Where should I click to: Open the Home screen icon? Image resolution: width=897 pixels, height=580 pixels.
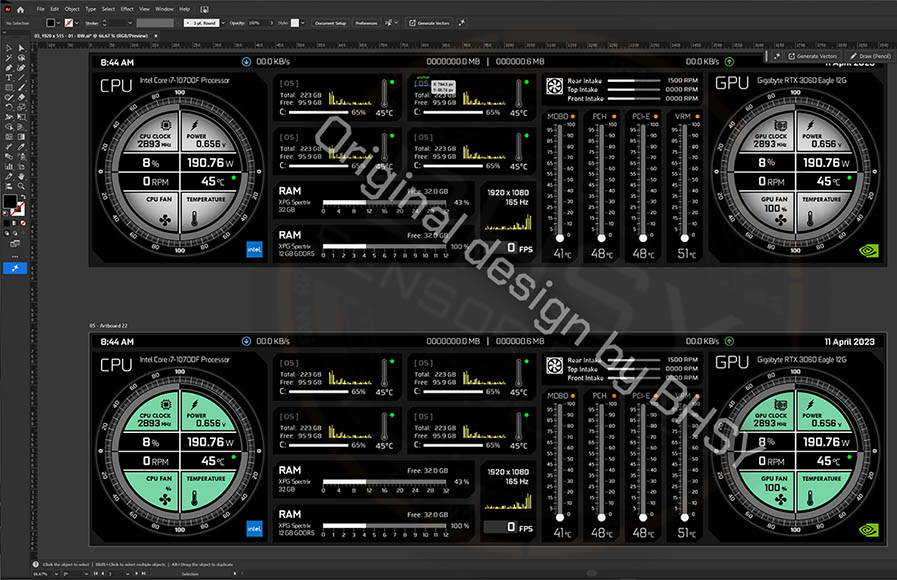[21, 10]
